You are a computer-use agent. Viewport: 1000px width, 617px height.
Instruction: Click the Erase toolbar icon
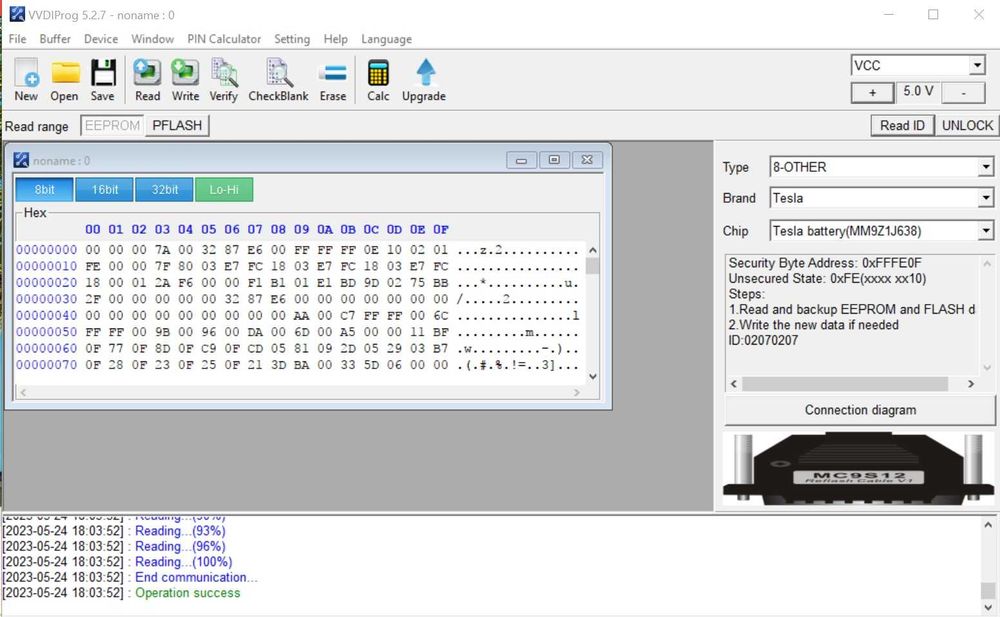coord(333,79)
